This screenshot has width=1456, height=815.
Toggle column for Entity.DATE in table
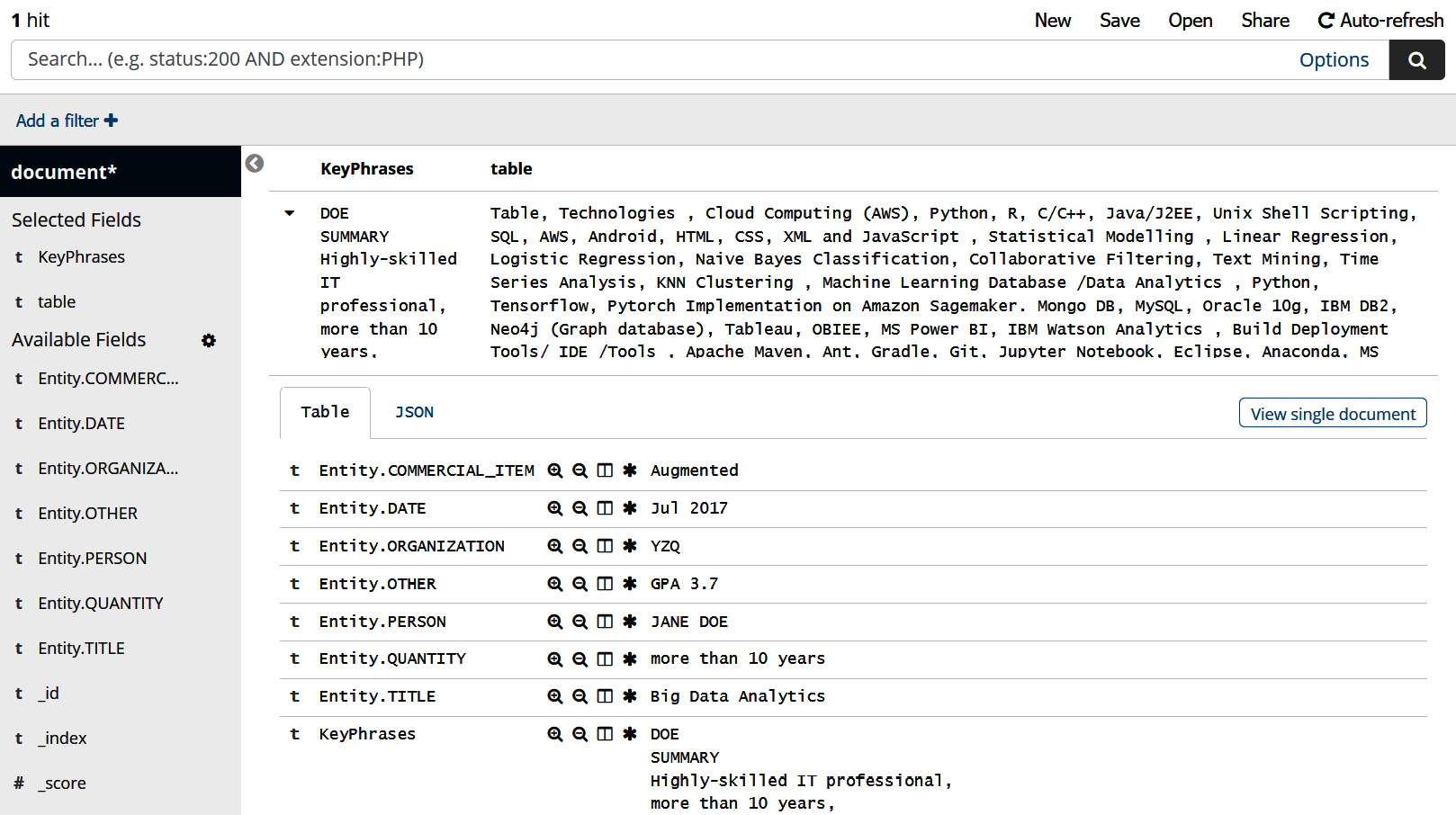pyautogui.click(x=605, y=508)
